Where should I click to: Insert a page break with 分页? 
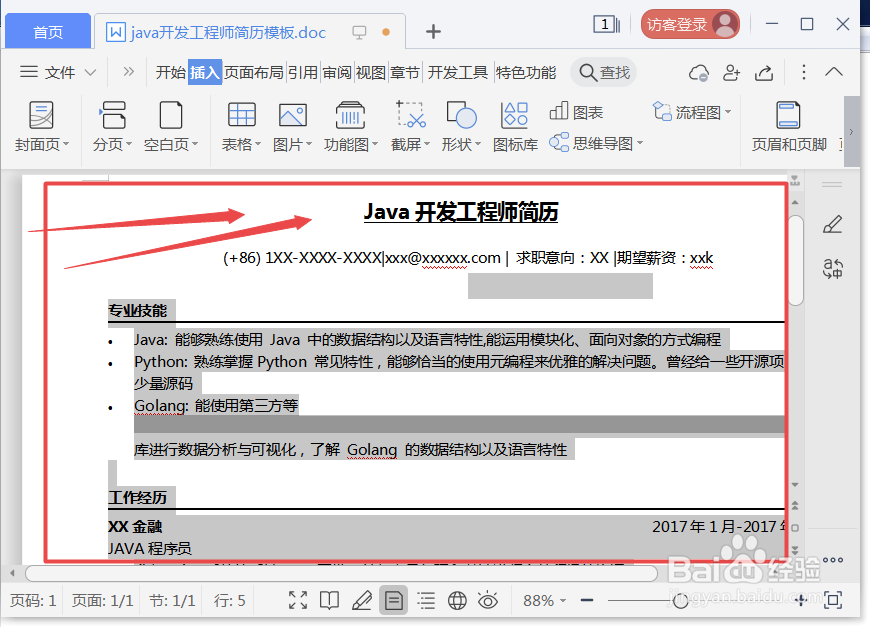112,127
